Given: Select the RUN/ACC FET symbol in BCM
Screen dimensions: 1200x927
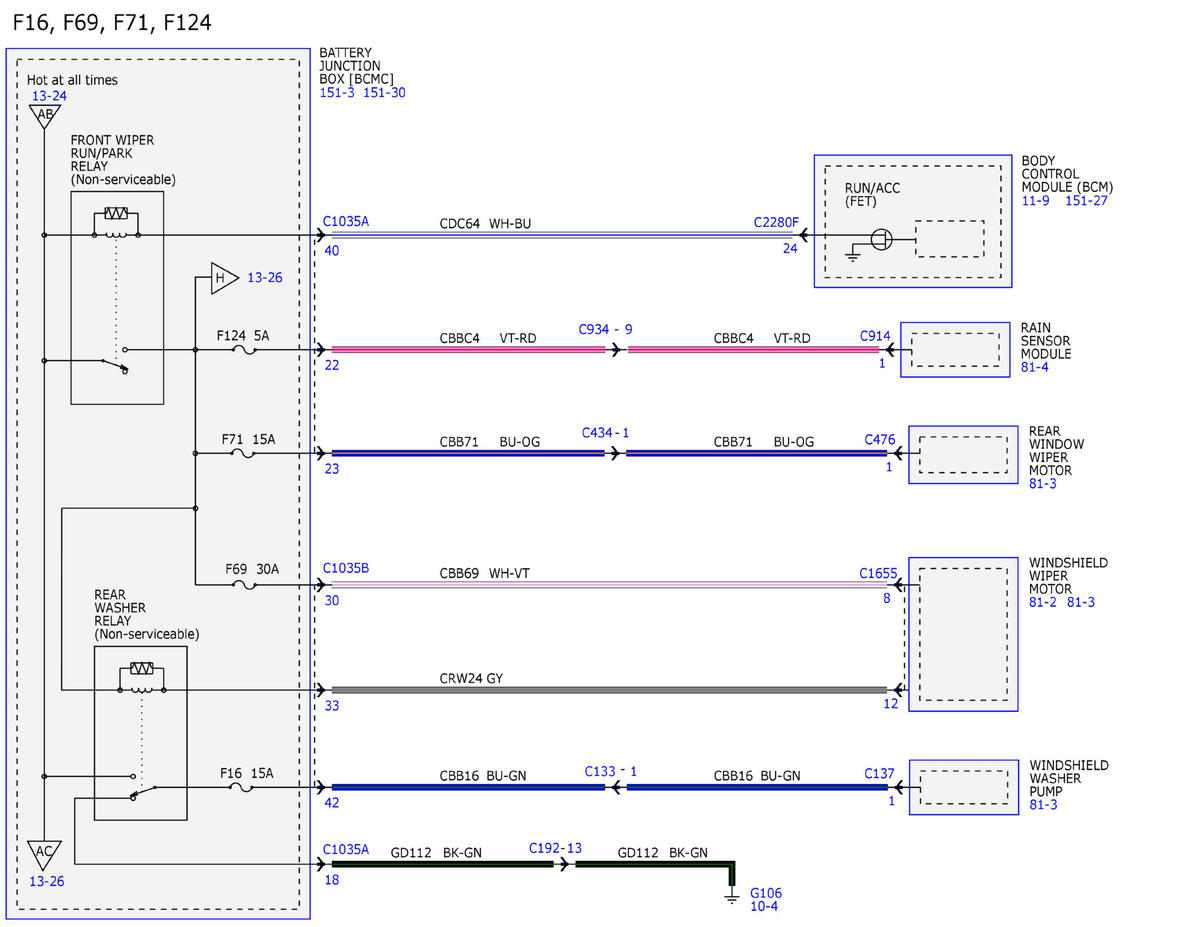Looking at the screenshot, I should (881, 240).
